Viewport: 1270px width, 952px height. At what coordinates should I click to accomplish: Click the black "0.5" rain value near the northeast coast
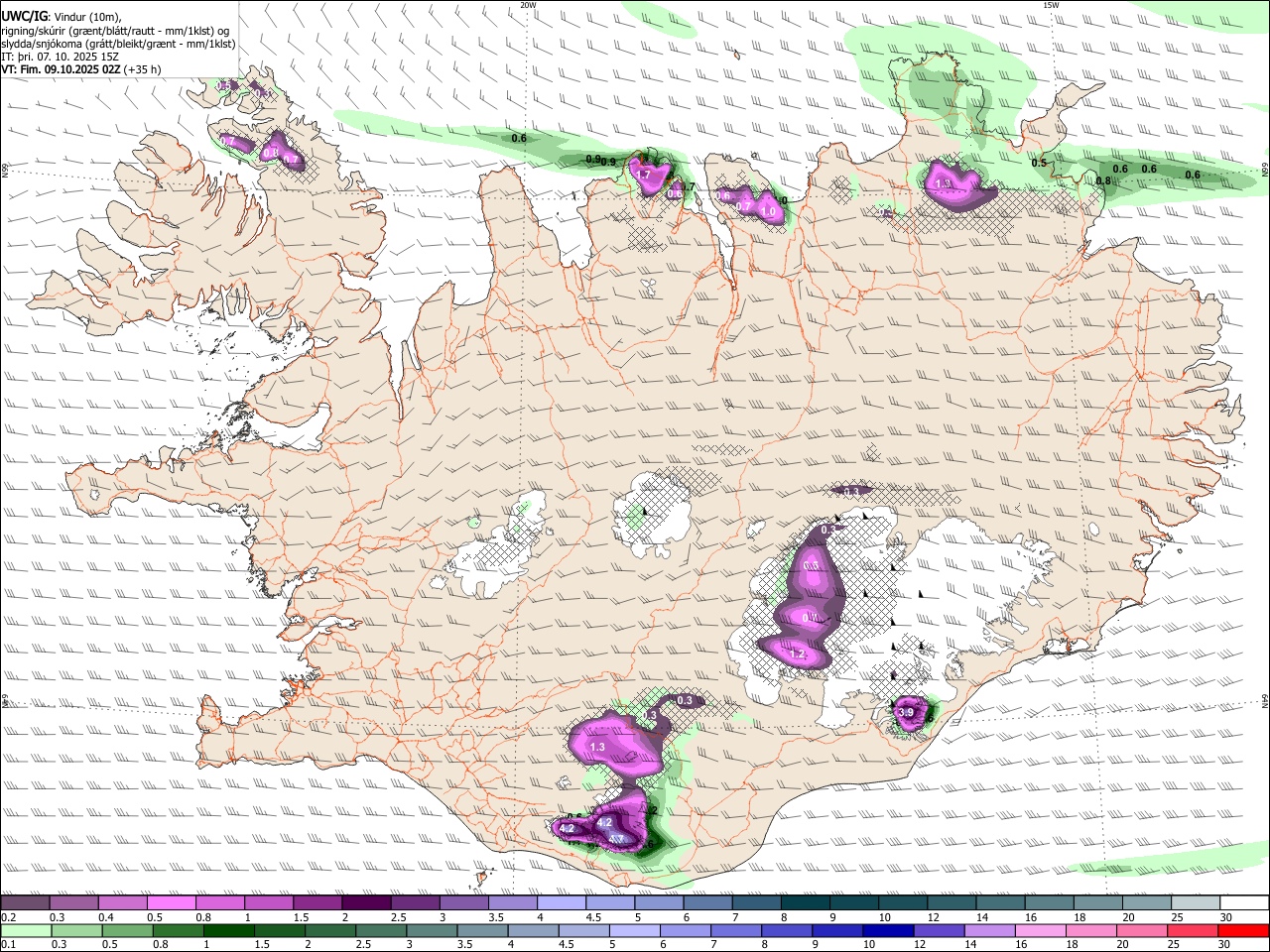(1039, 163)
